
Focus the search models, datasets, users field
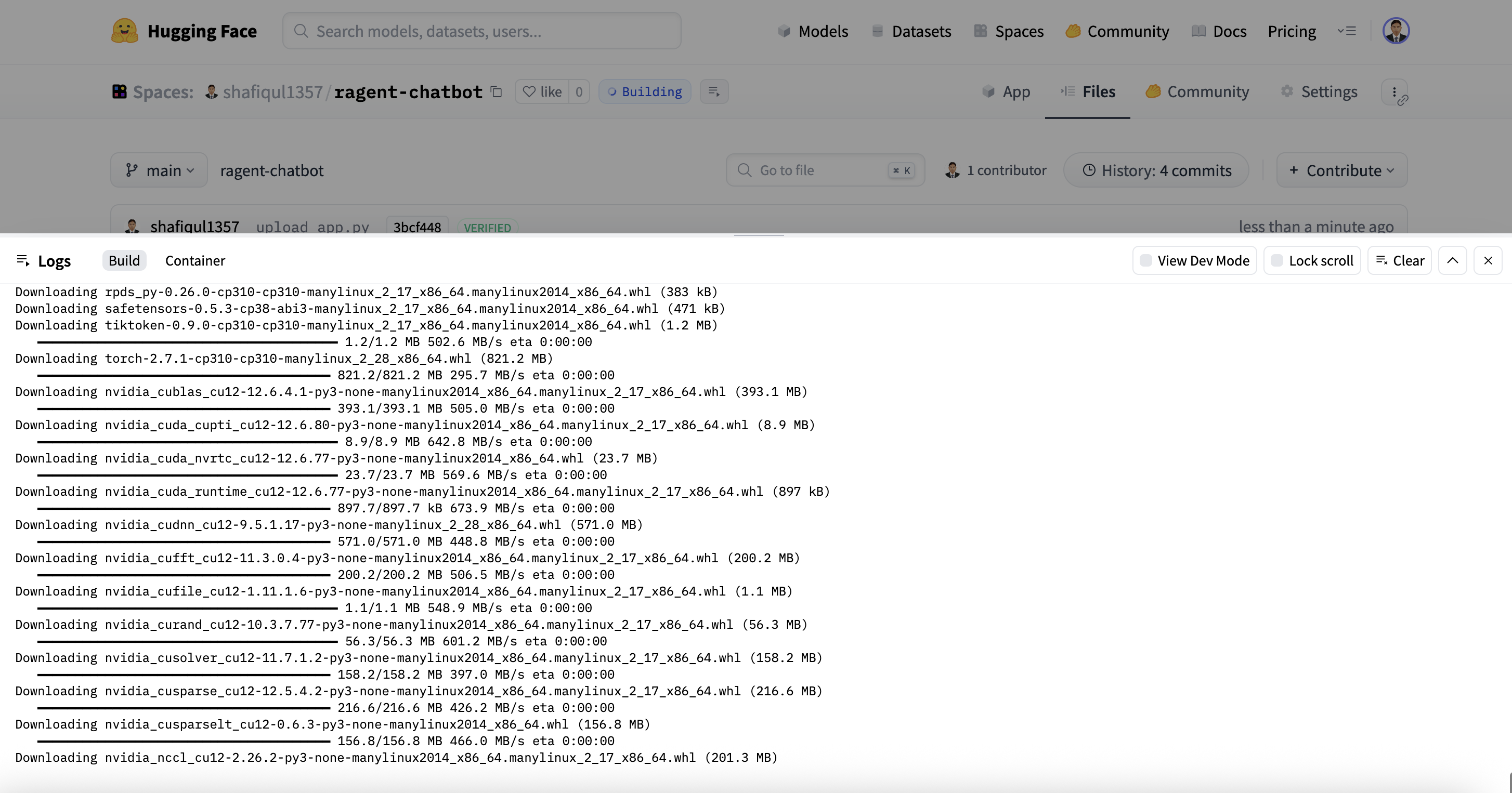[x=481, y=31]
